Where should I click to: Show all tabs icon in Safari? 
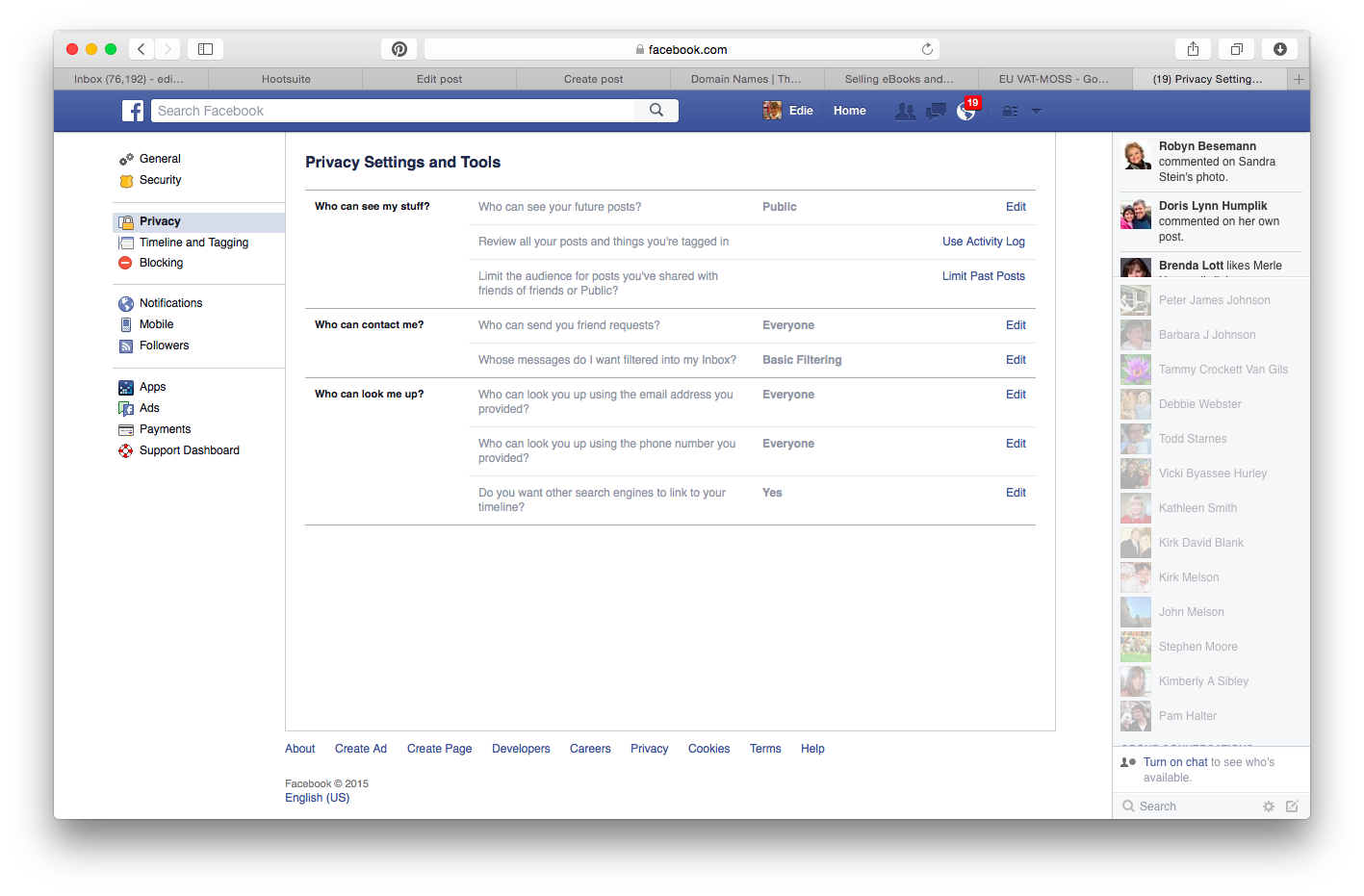tap(1237, 49)
